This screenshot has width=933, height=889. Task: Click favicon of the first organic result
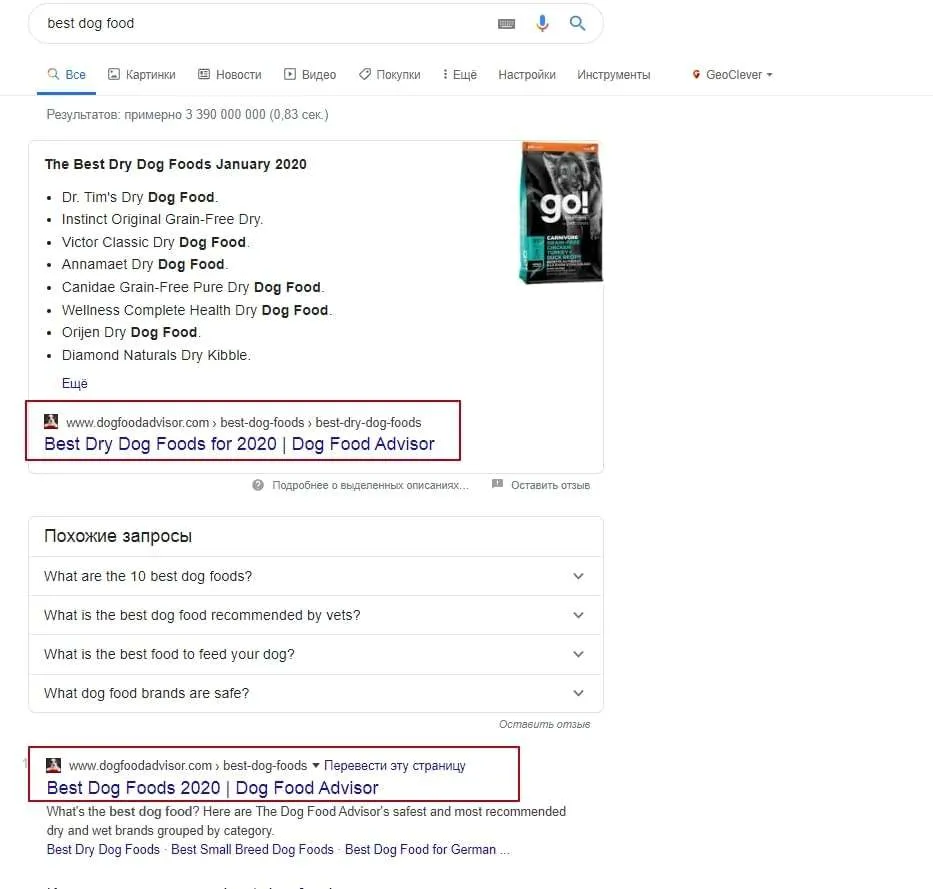(x=54, y=765)
